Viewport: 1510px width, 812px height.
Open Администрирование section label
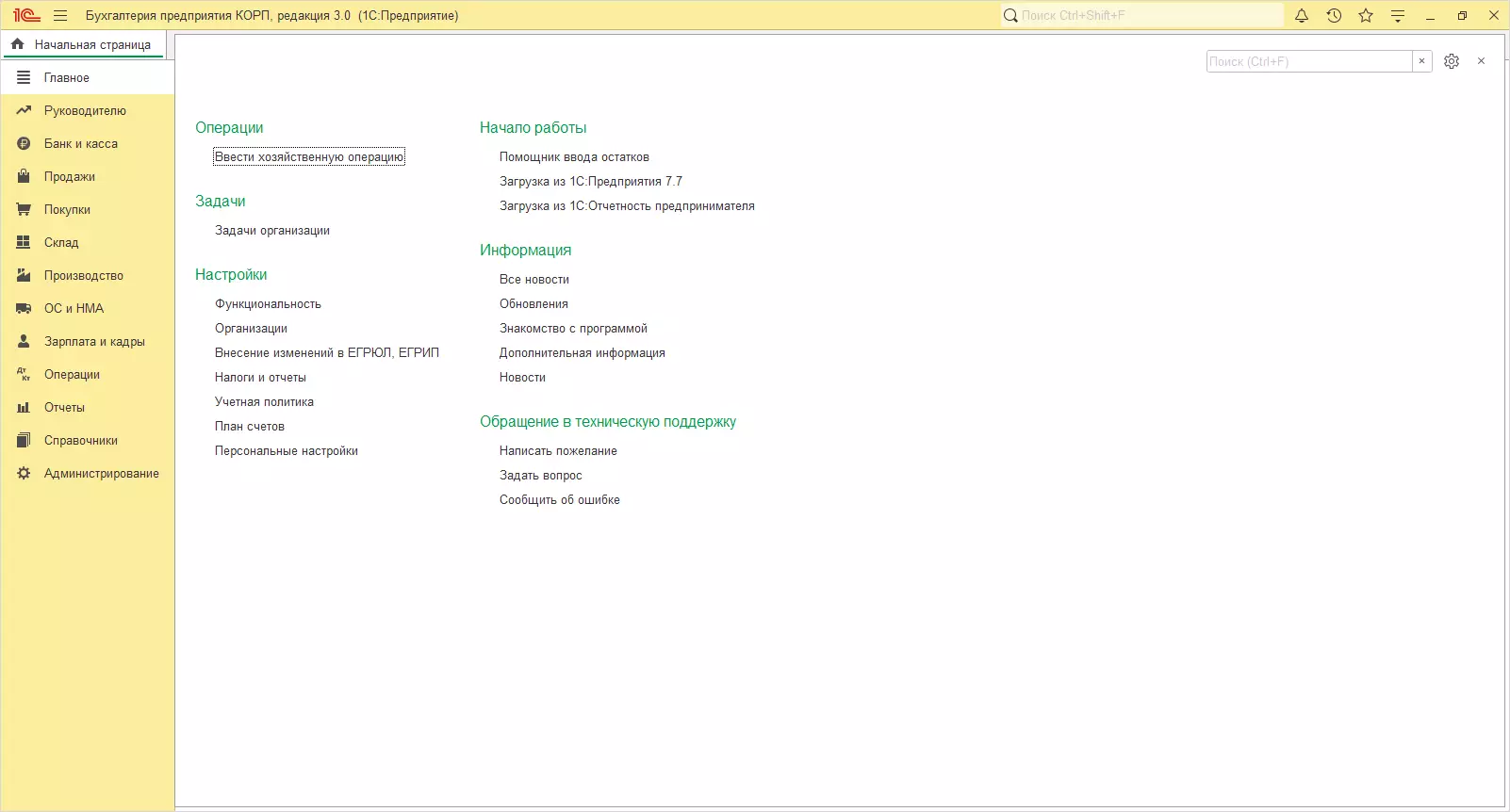coord(102,473)
